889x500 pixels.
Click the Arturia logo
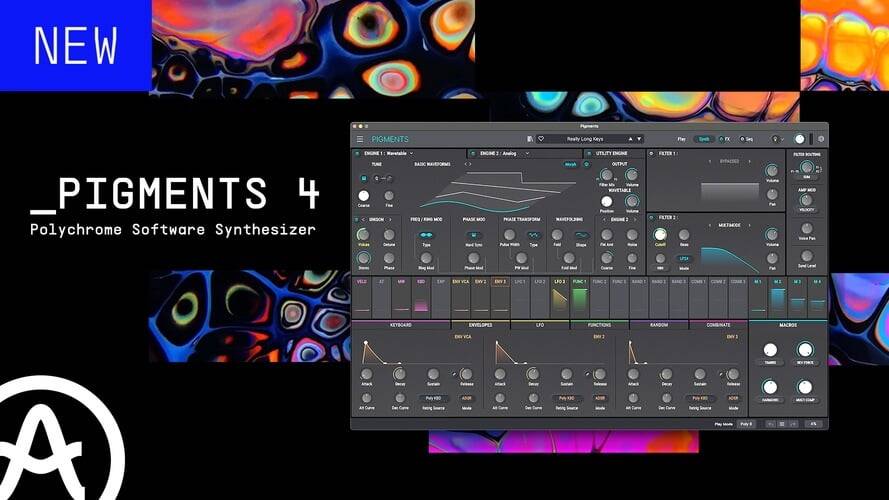[55, 439]
